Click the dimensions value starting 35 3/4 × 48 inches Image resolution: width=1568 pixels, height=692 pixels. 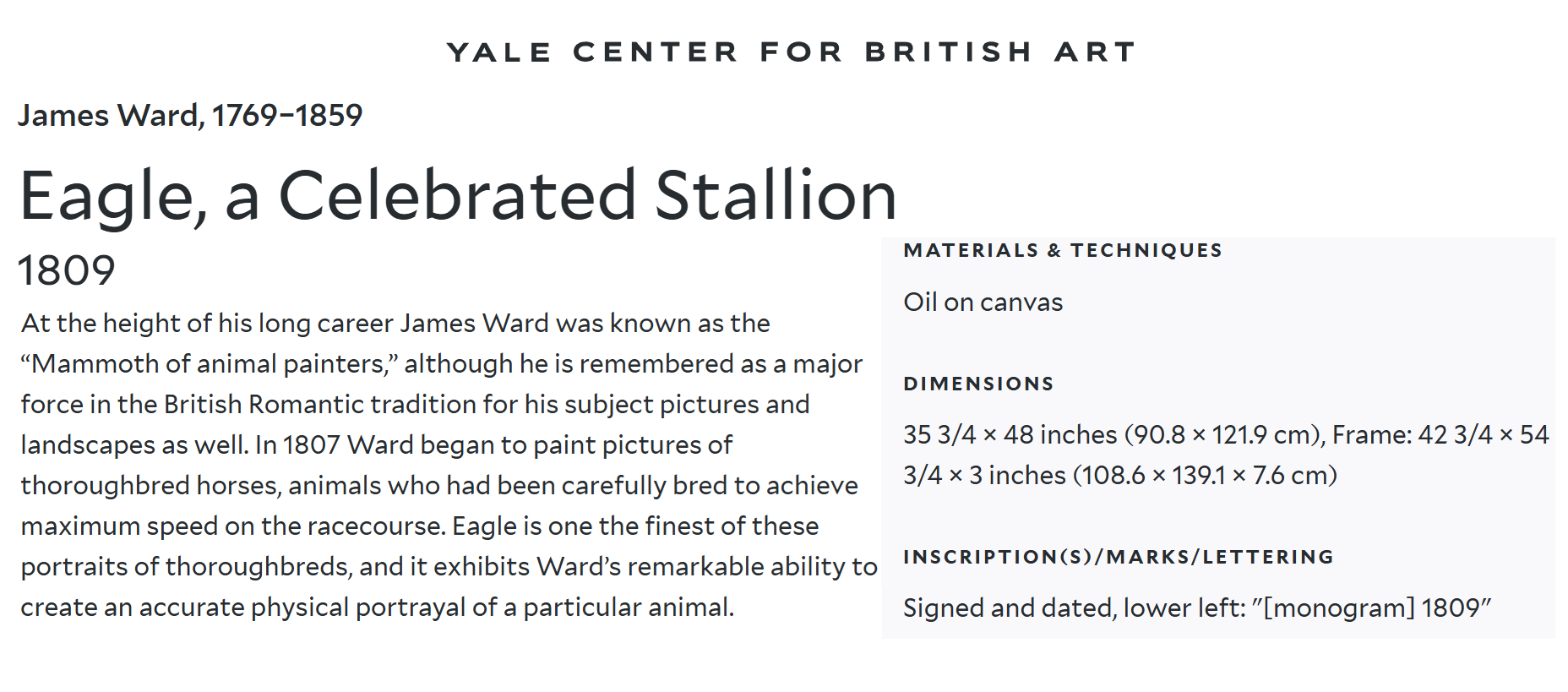click(1226, 455)
